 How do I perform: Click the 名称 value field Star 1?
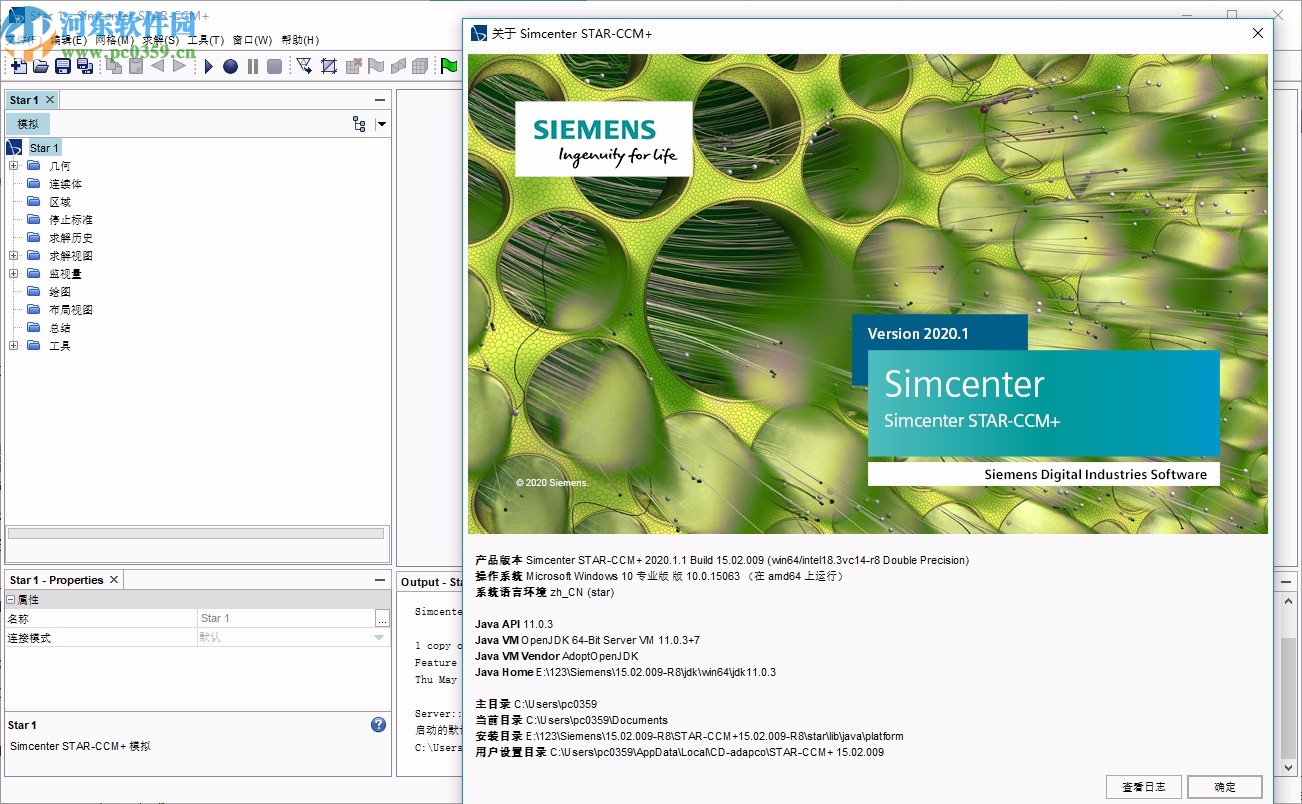[x=286, y=619]
